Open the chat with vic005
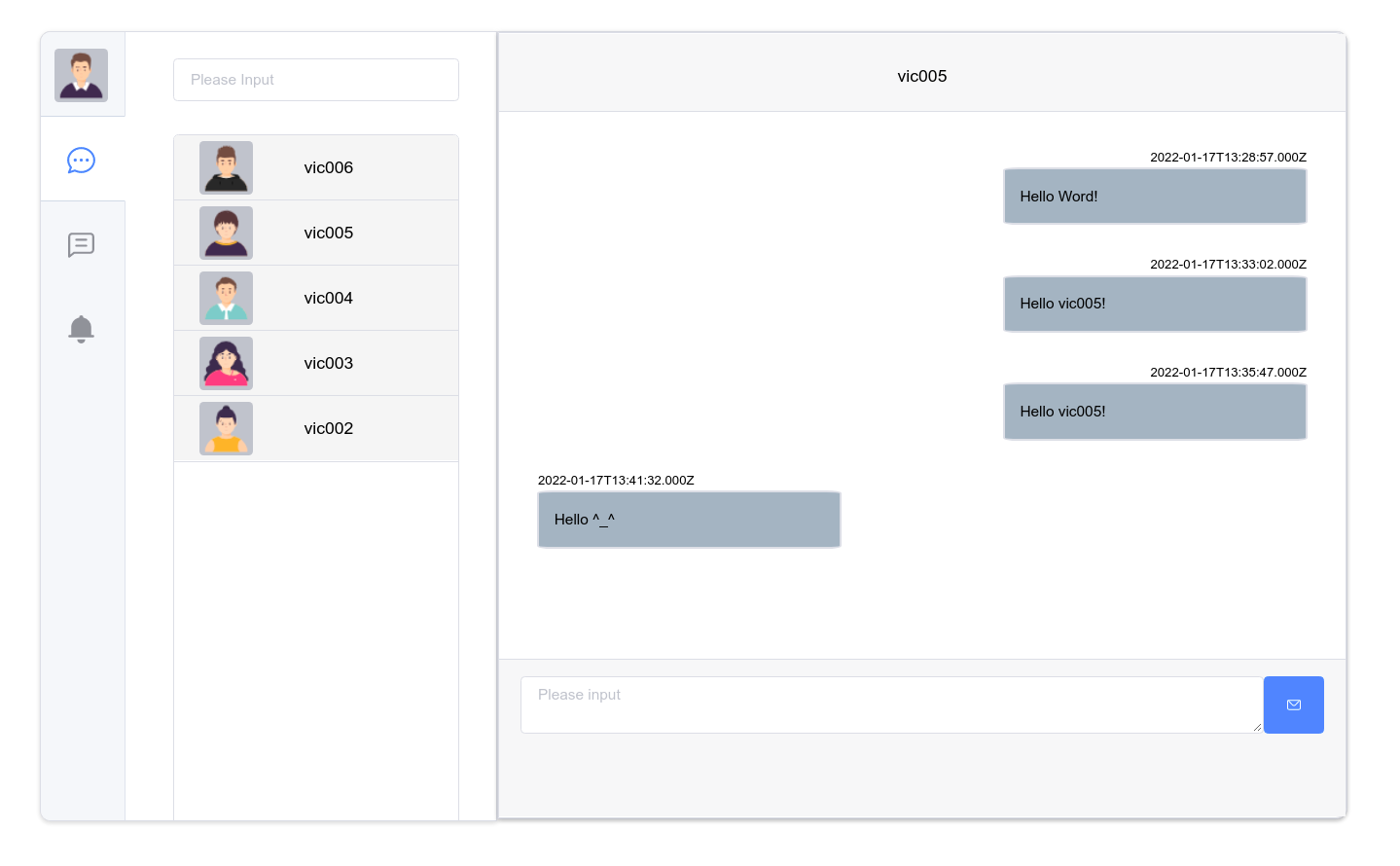 [329, 233]
